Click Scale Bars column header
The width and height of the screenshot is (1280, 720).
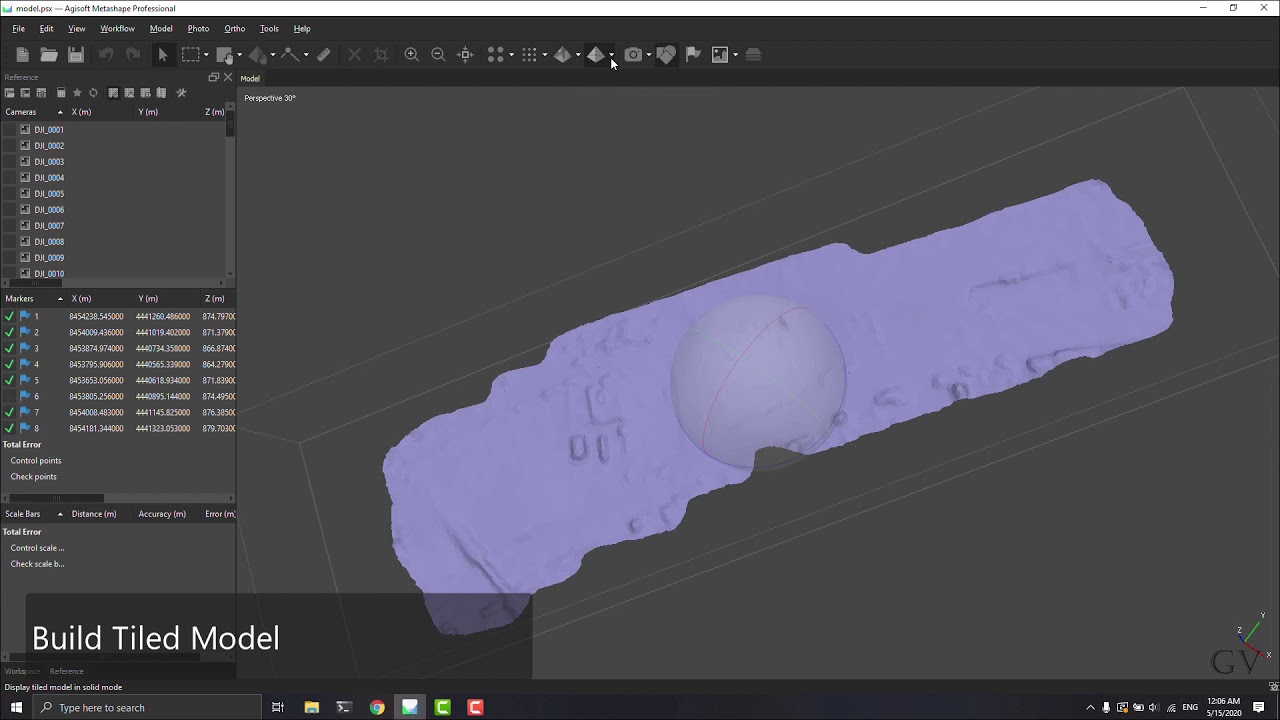click(33, 514)
